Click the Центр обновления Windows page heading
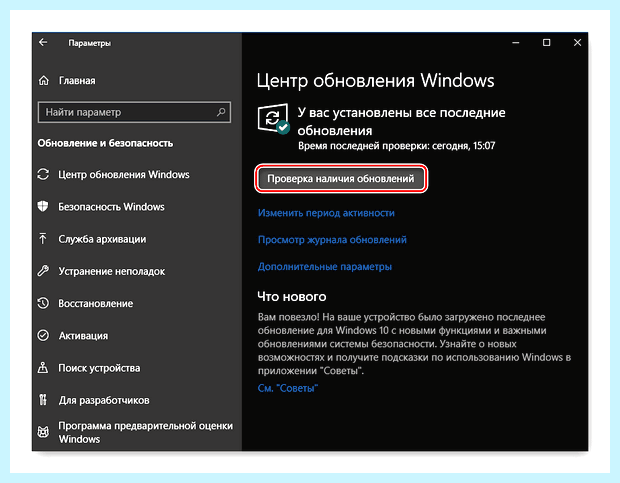This screenshot has height=483, width=620. click(376, 81)
